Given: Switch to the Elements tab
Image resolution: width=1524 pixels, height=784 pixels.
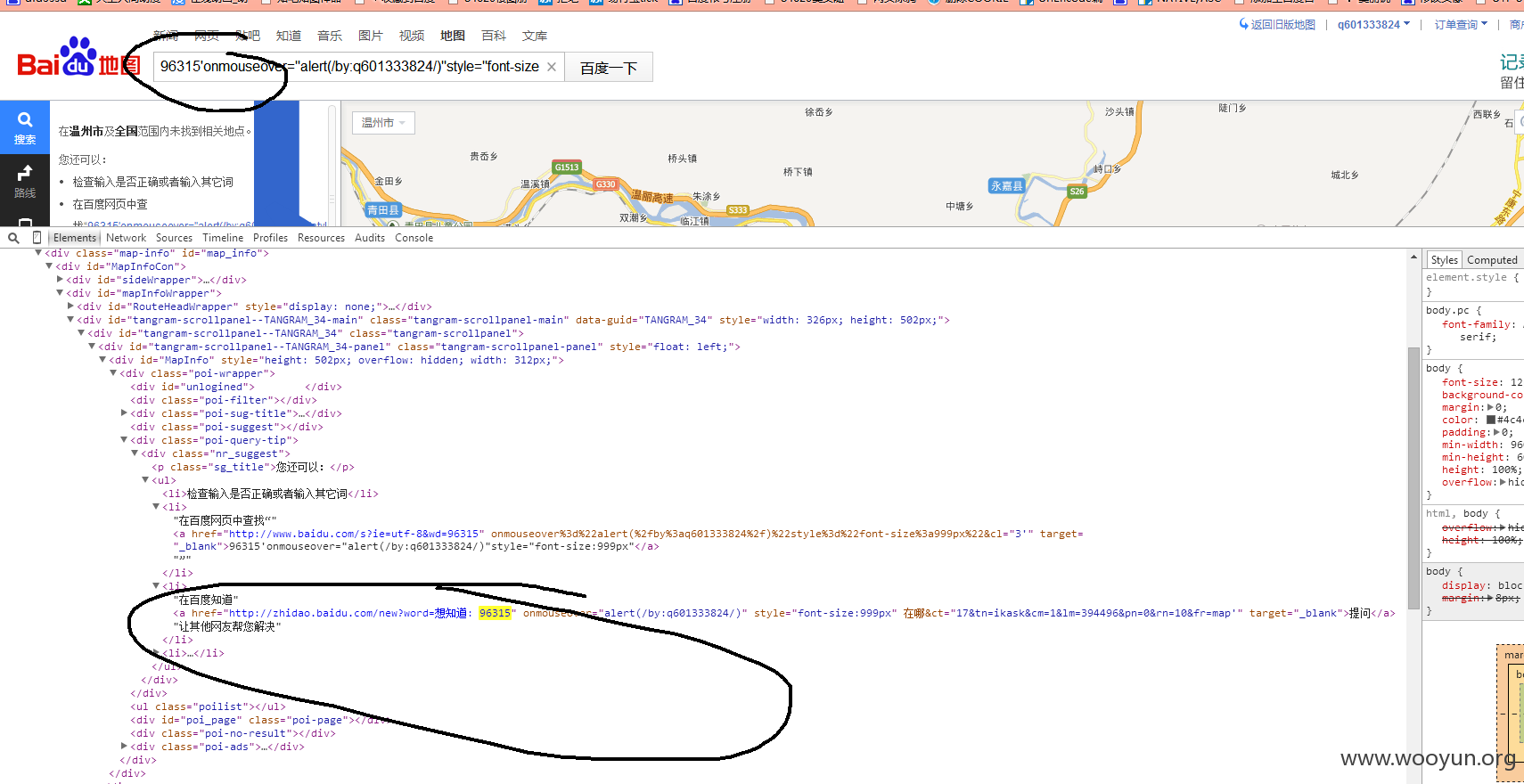Looking at the screenshot, I should (75, 238).
